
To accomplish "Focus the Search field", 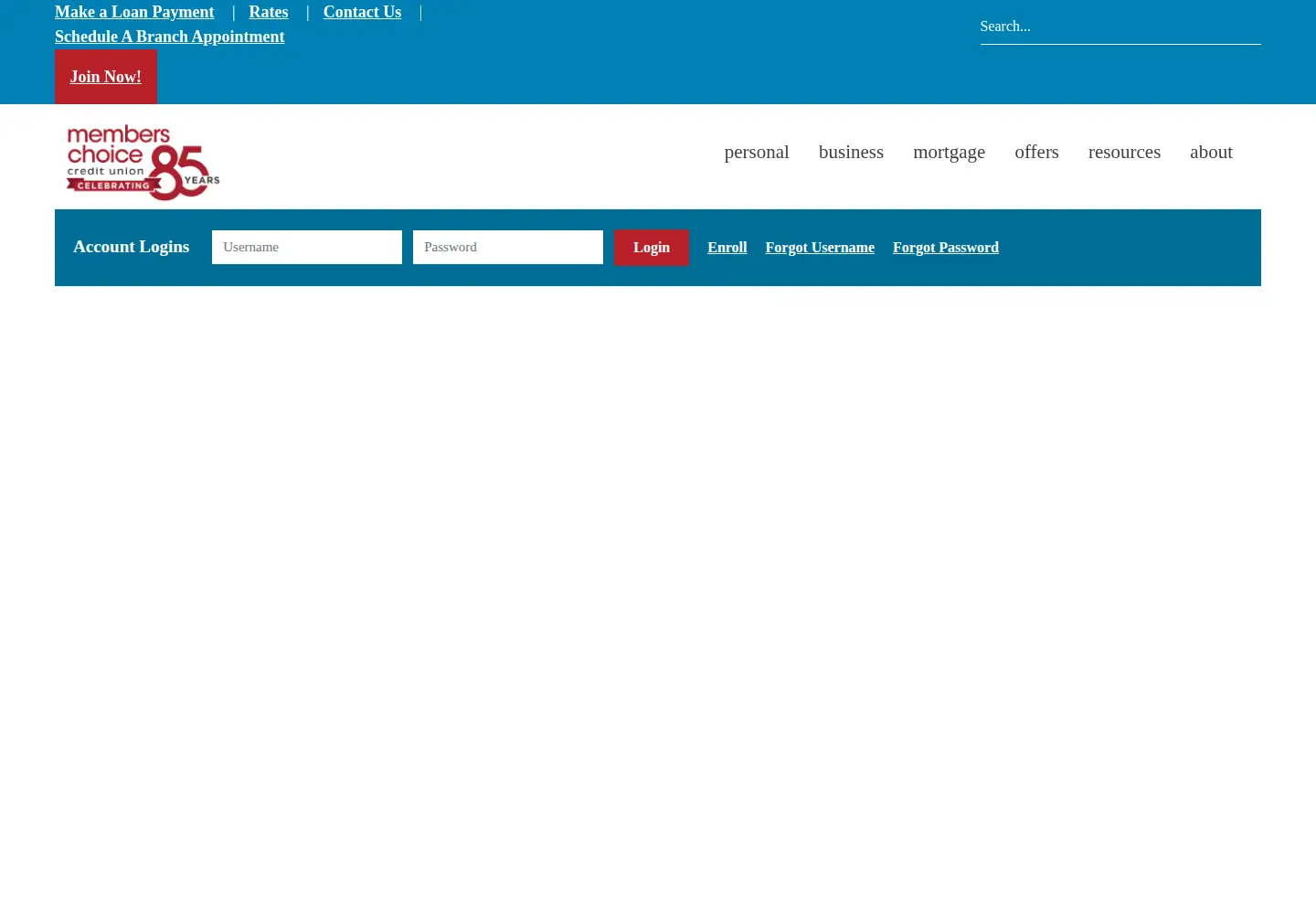I will 1120,27.
